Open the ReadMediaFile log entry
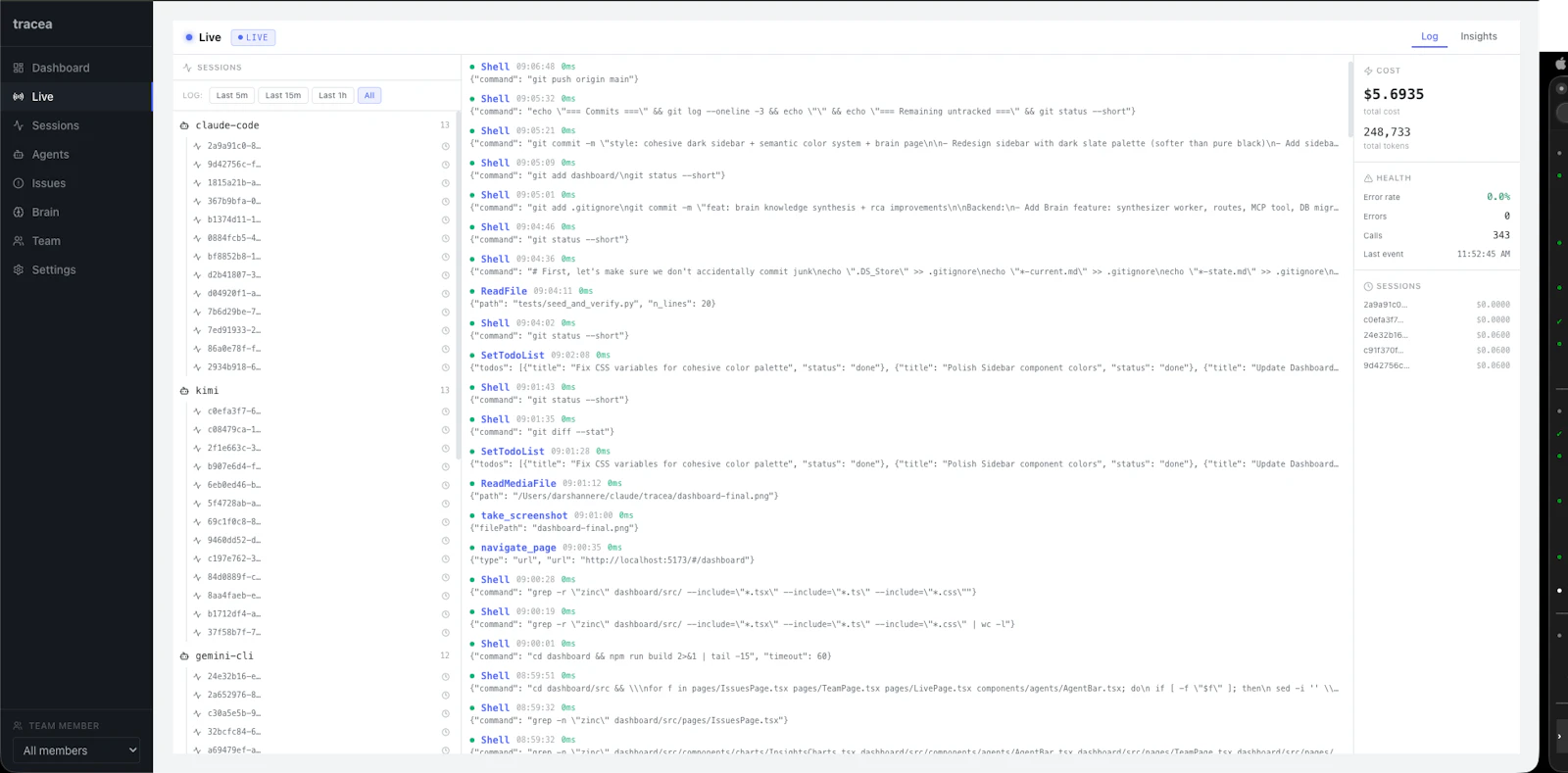1568x773 pixels. click(905, 490)
